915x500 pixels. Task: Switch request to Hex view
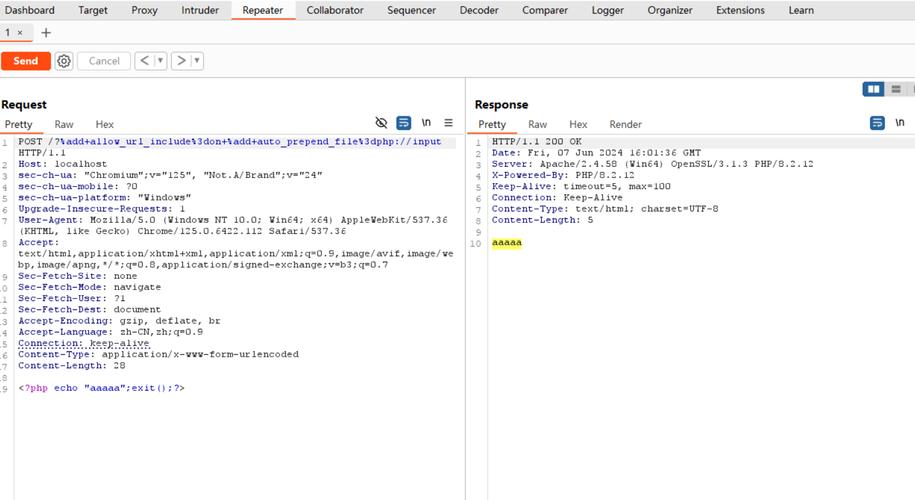coord(104,124)
